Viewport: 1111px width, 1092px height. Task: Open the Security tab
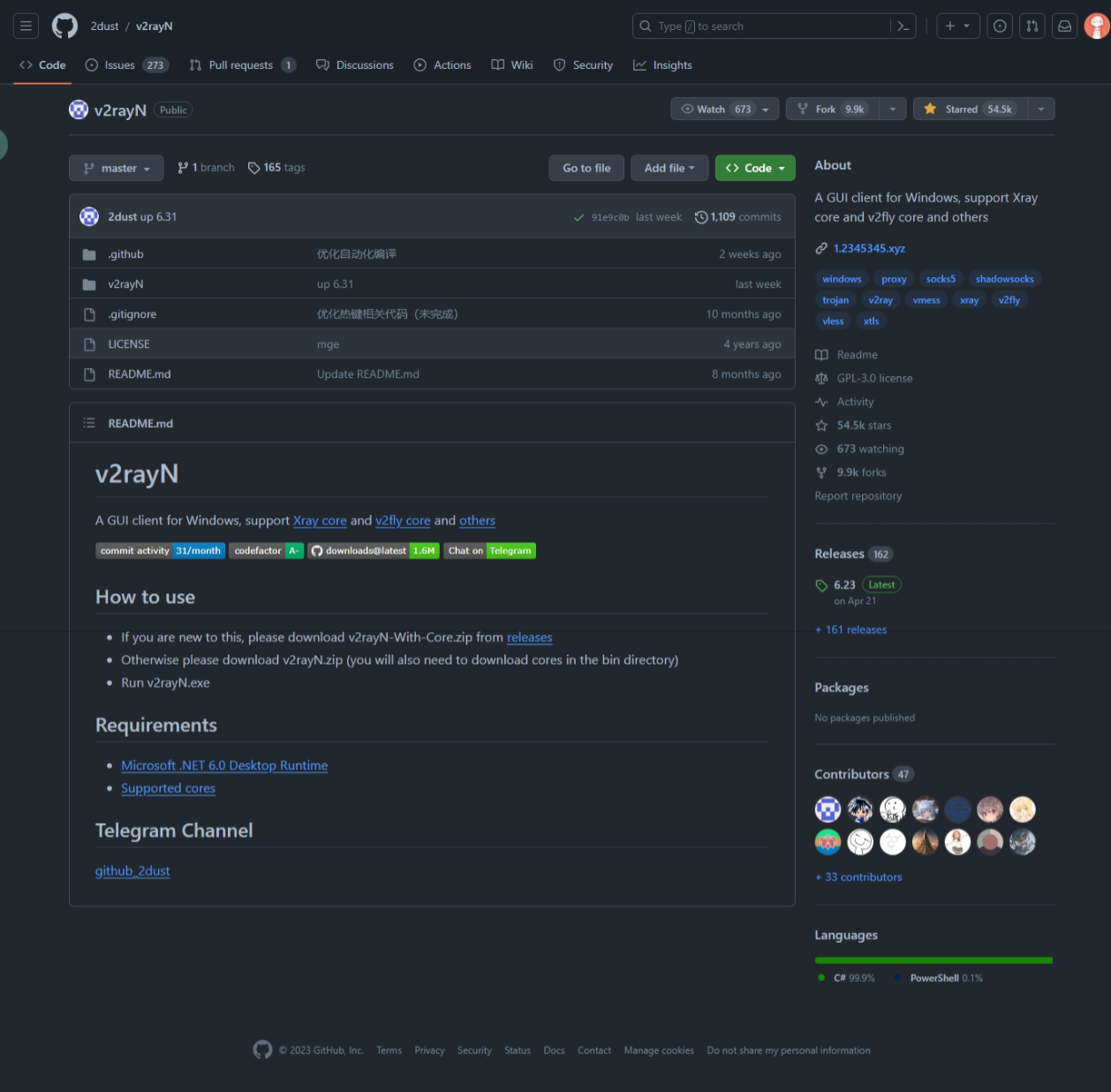pyautogui.click(x=583, y=65)
